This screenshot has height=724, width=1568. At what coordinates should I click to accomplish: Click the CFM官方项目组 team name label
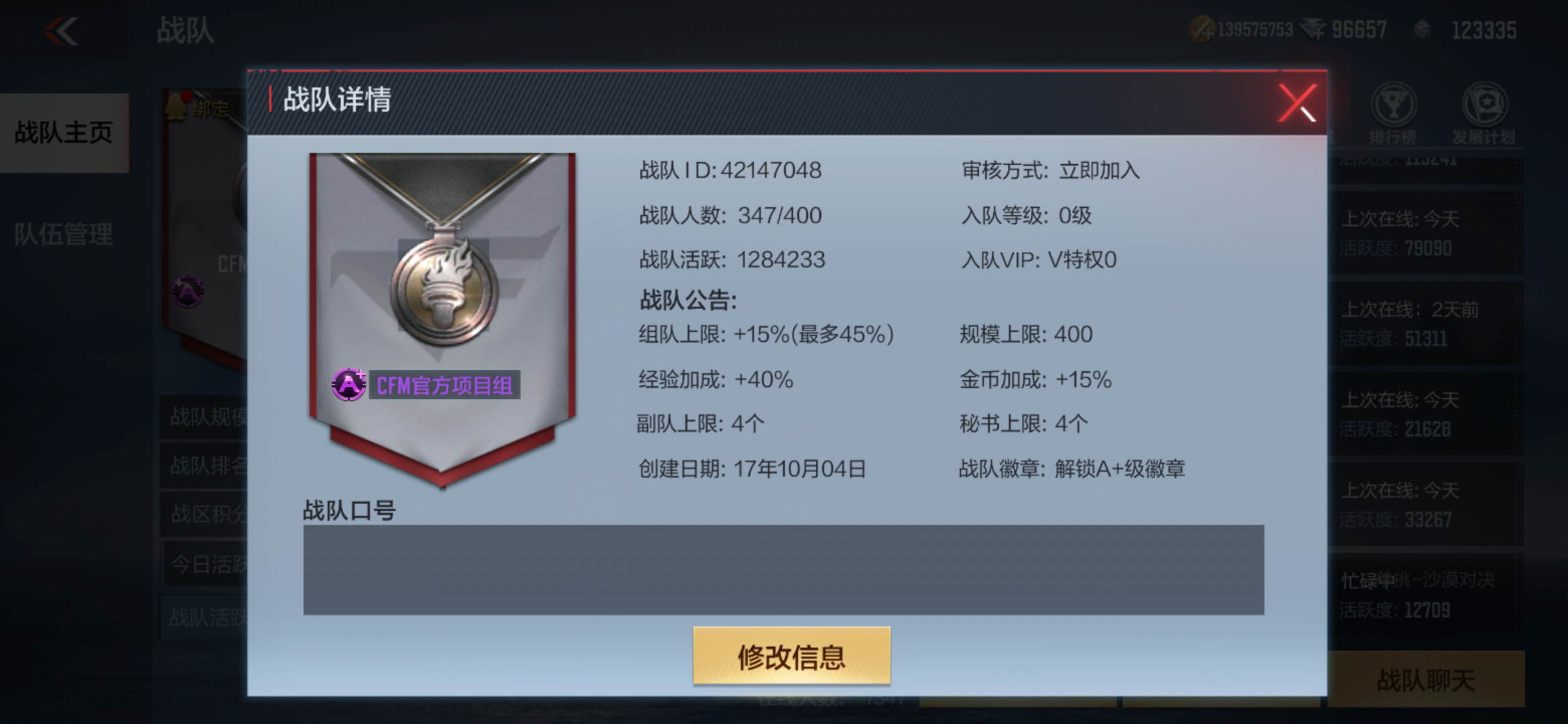click(x=444, y=385)
